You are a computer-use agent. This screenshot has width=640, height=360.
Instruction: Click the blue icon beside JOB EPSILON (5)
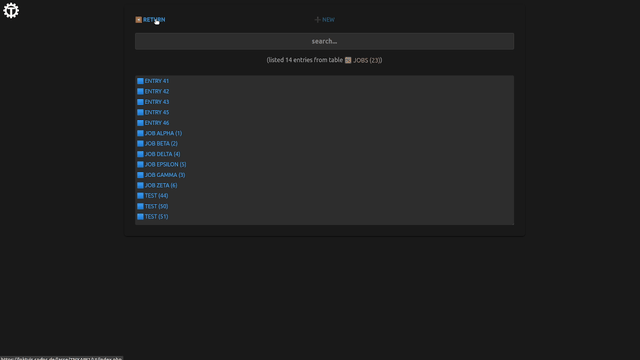[140, 164]
